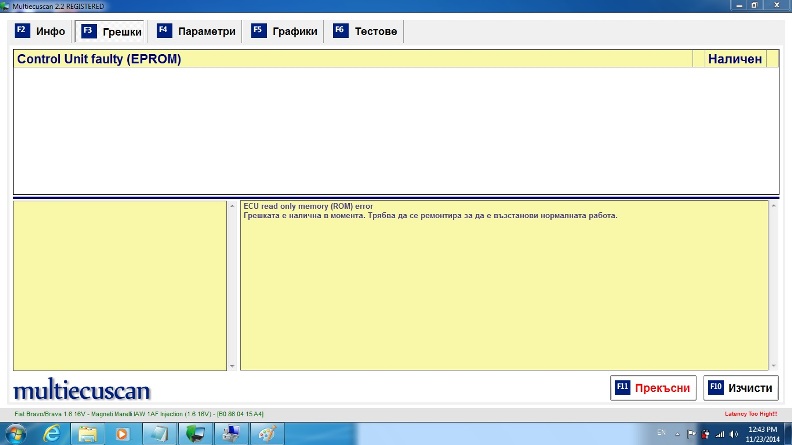Viewport: 792px width, 445px height.
Task: Show hidden system tray icons
Action: coord(678,434)
